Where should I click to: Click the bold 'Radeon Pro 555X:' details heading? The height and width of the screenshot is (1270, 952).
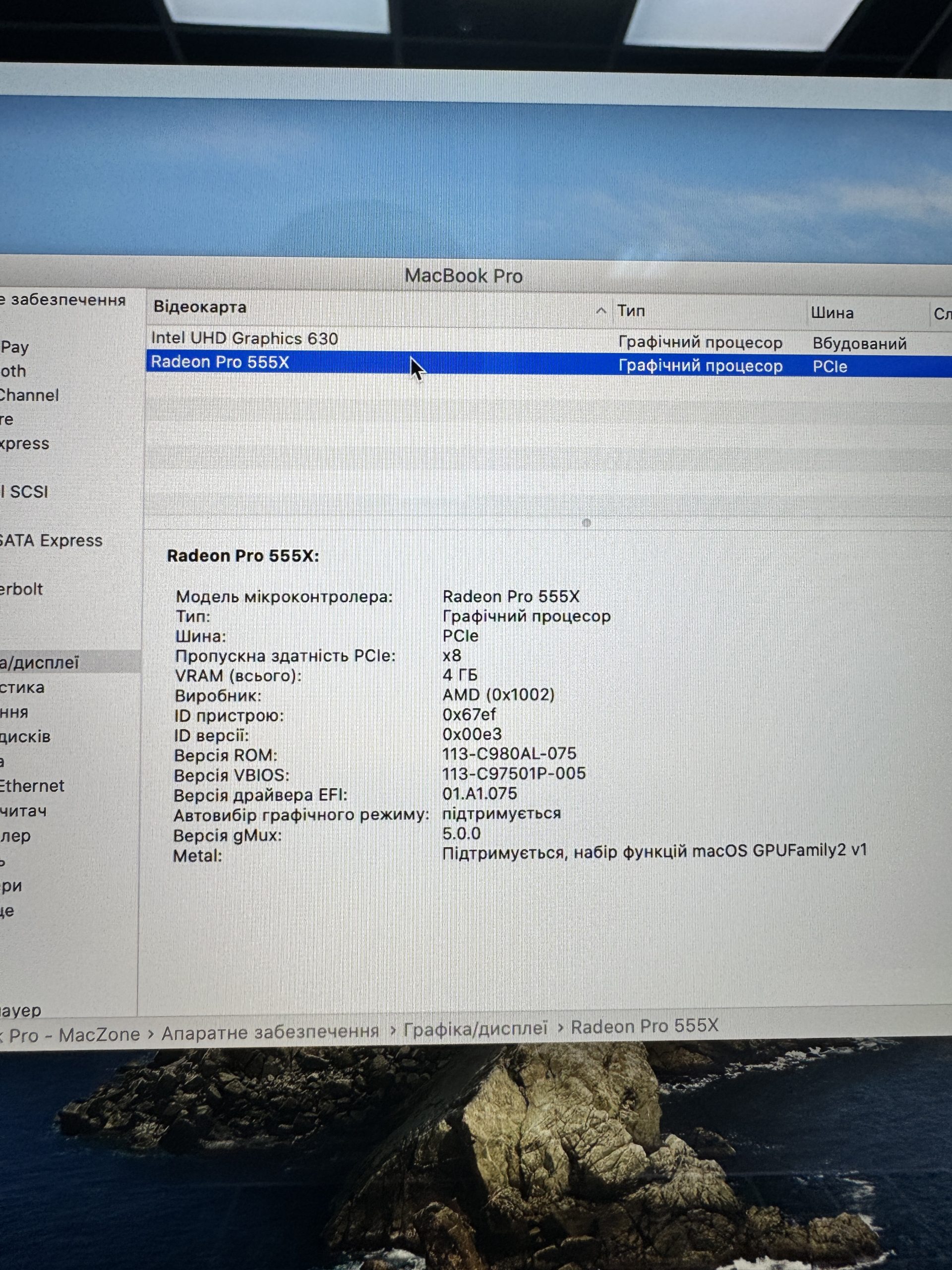pos(243,556)
